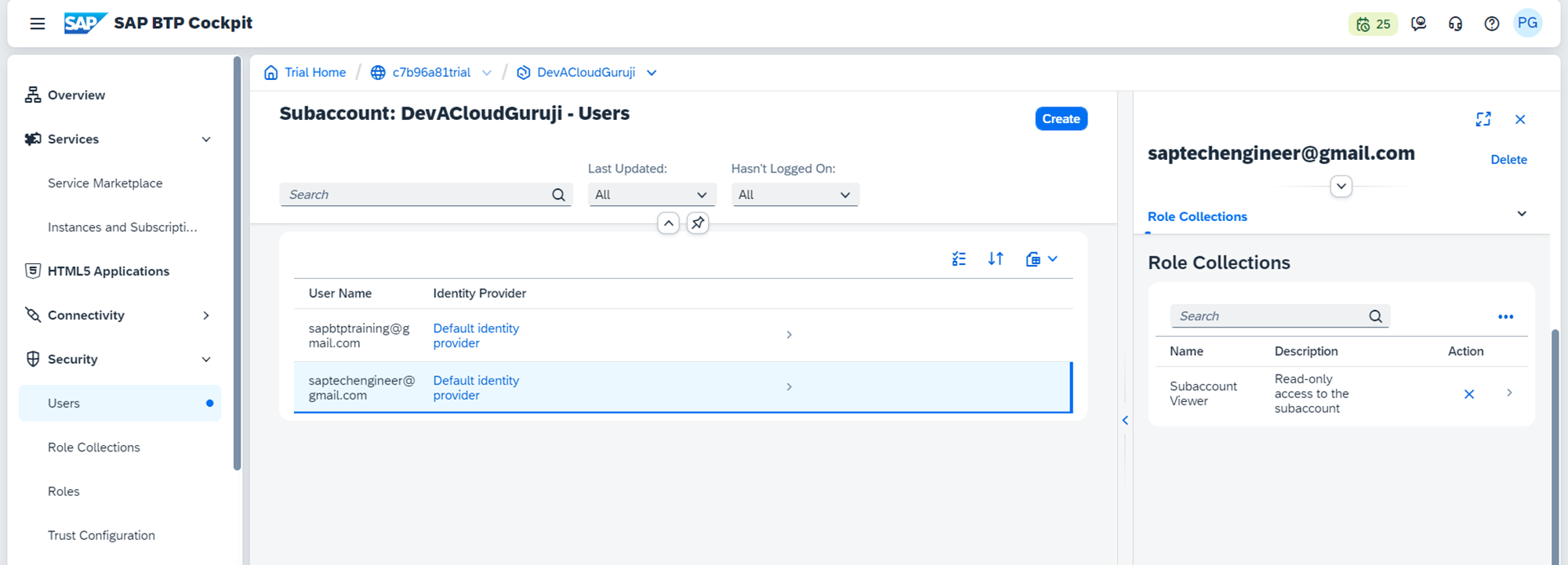1568x565 pixels.
Task: Click the users Search input field
Action: click(x=416, y=194)
